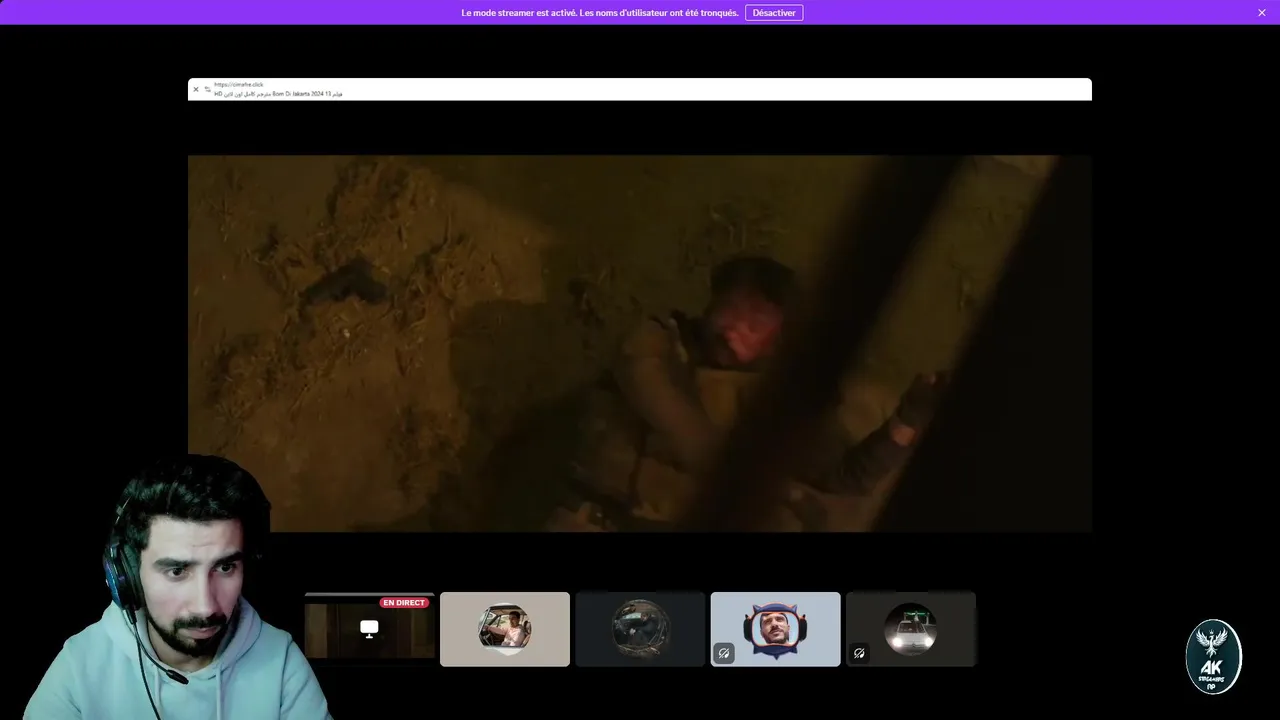The width and height of the screenshot is (1280, 720).
Task: Click the monitor icon on live stream tile
Action: coord(369,629)
